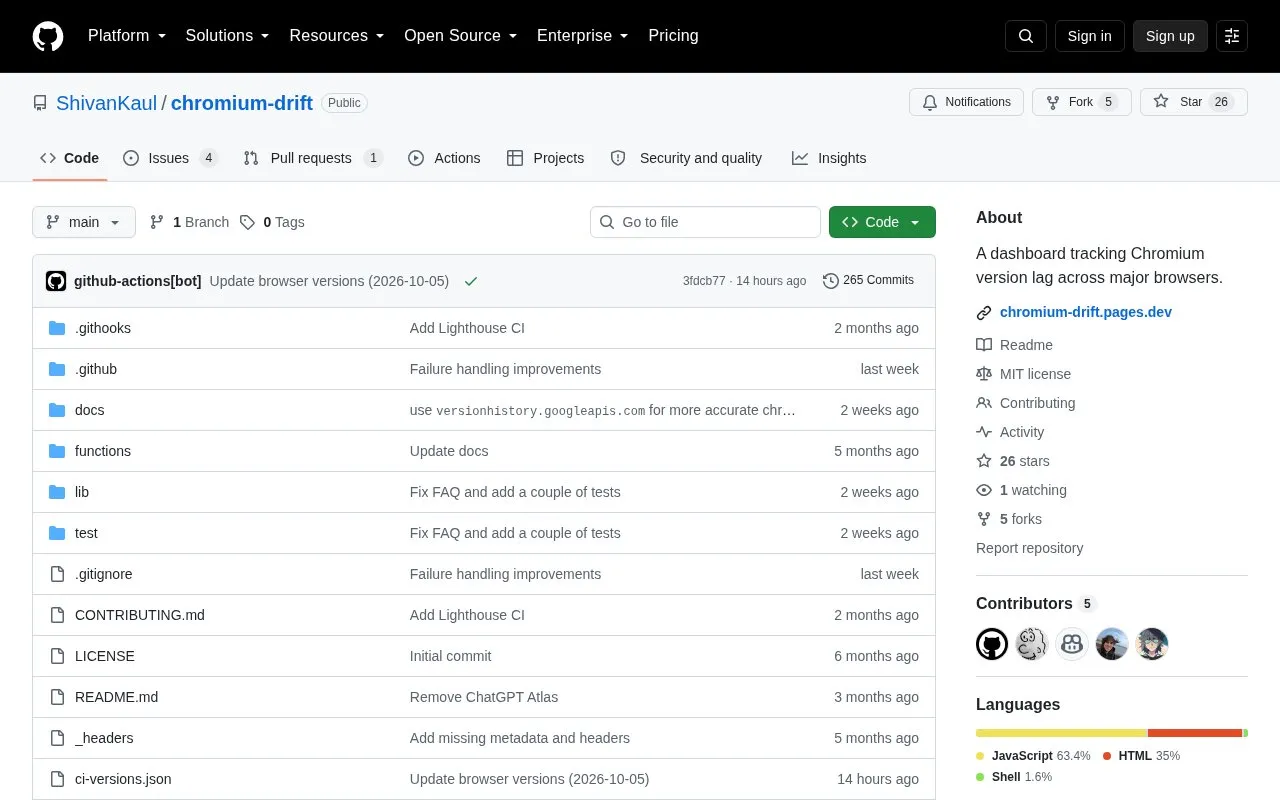Open the .gitignore file
This screenshot has height=800, width=1280.
pyautogui.click(x=104, y=574)
